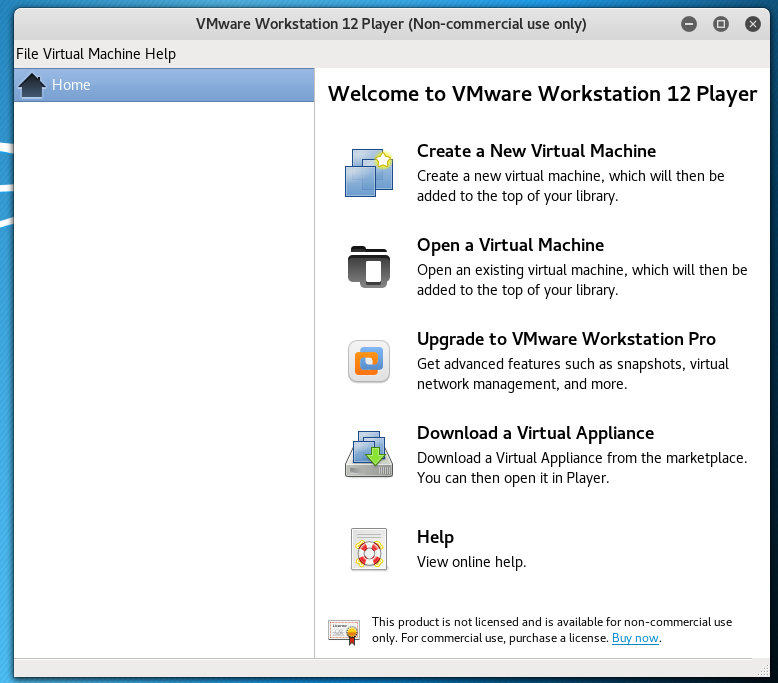Open the Help menu in the menu bar
Viewport: 778px width, 683px height.
point(160,54)
